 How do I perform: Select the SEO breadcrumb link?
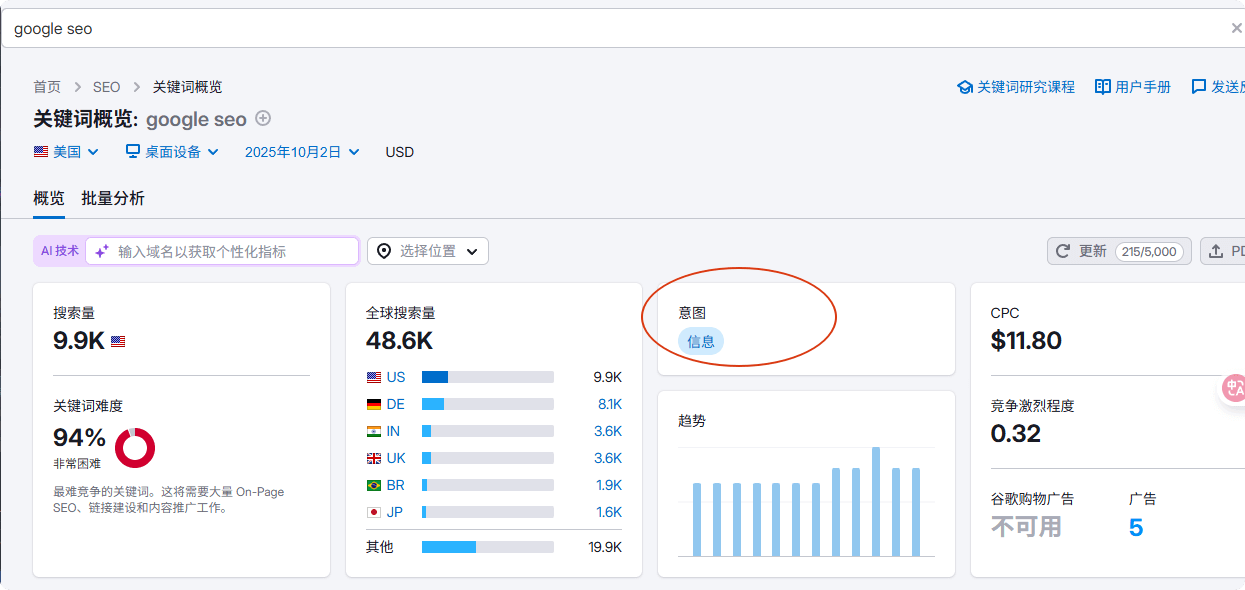[107, 87]
